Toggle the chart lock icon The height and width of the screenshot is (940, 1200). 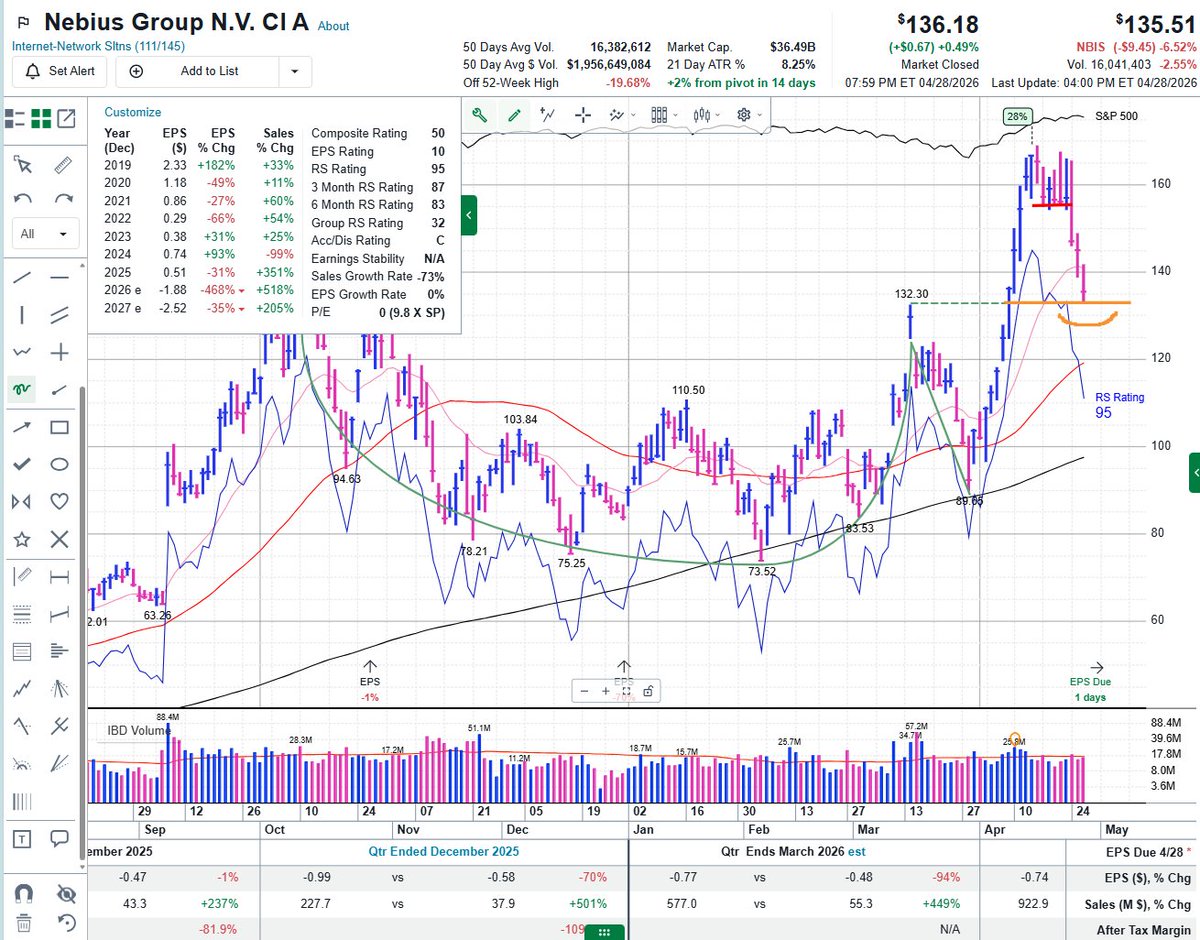coord(649,691)
